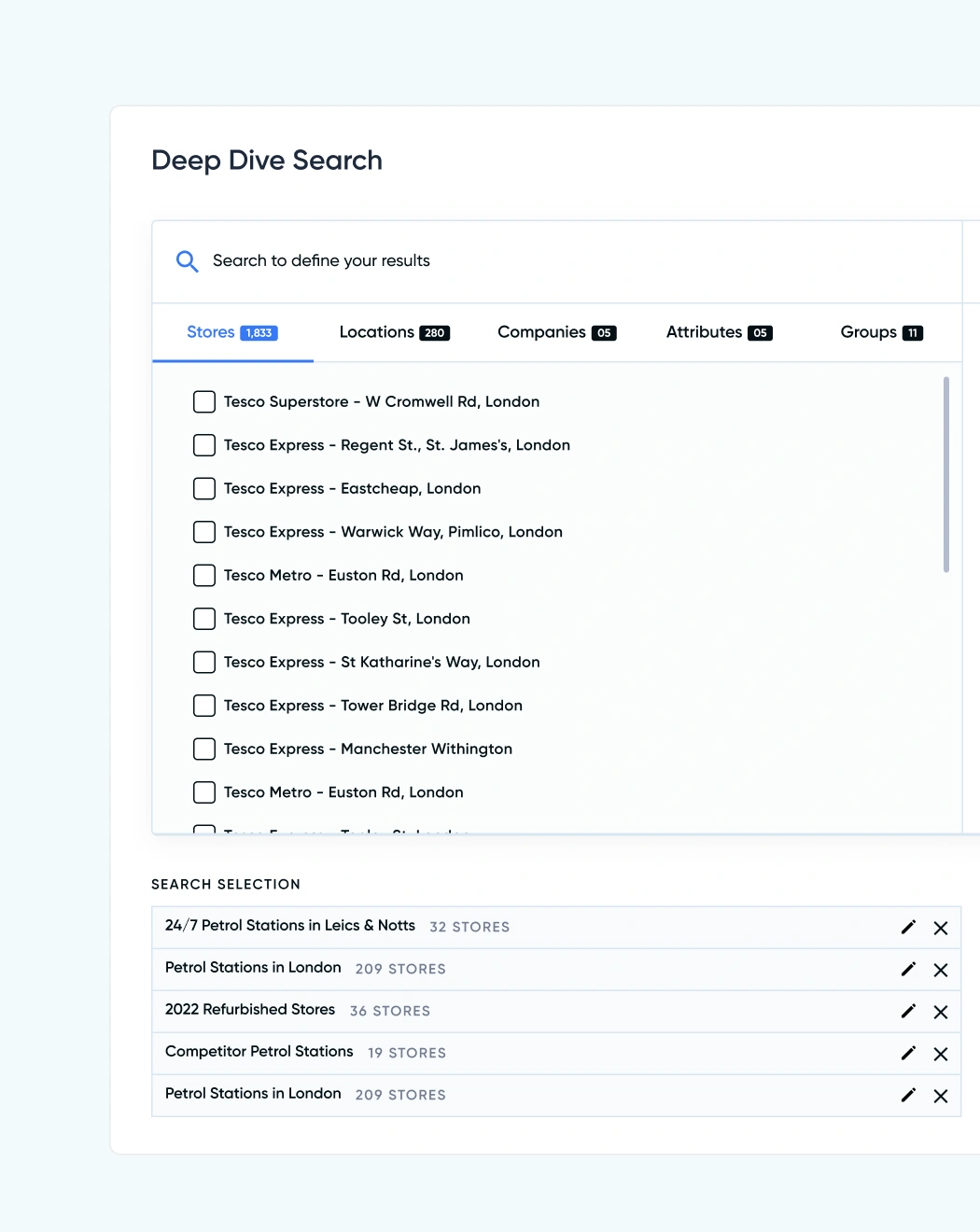Remove the 2022 Refurbished Stores selection
This screenshot has width=980, height=1232.
point(941,1012)
